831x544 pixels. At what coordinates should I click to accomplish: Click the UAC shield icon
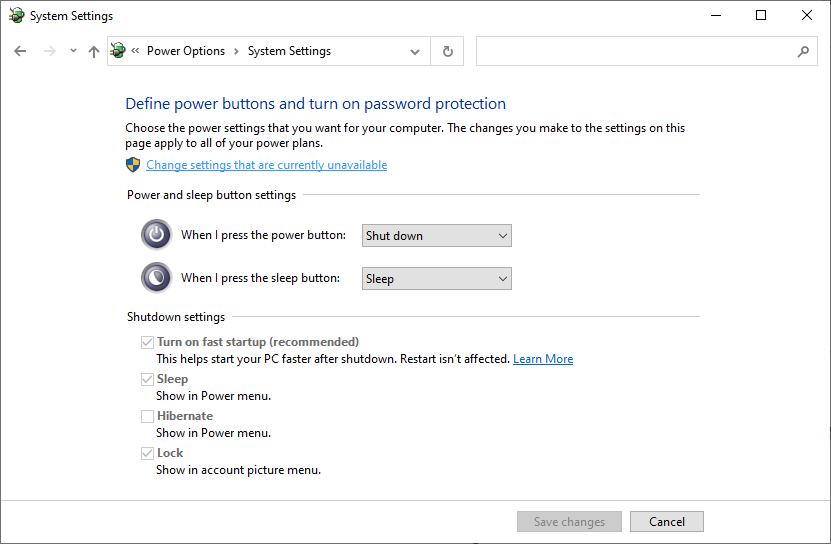(133, 165)
